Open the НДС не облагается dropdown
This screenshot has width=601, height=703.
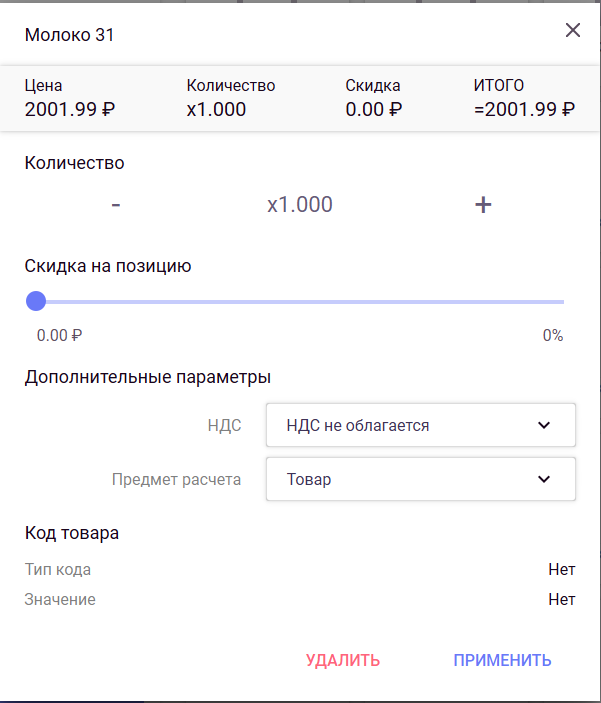[x=420, y=425]
